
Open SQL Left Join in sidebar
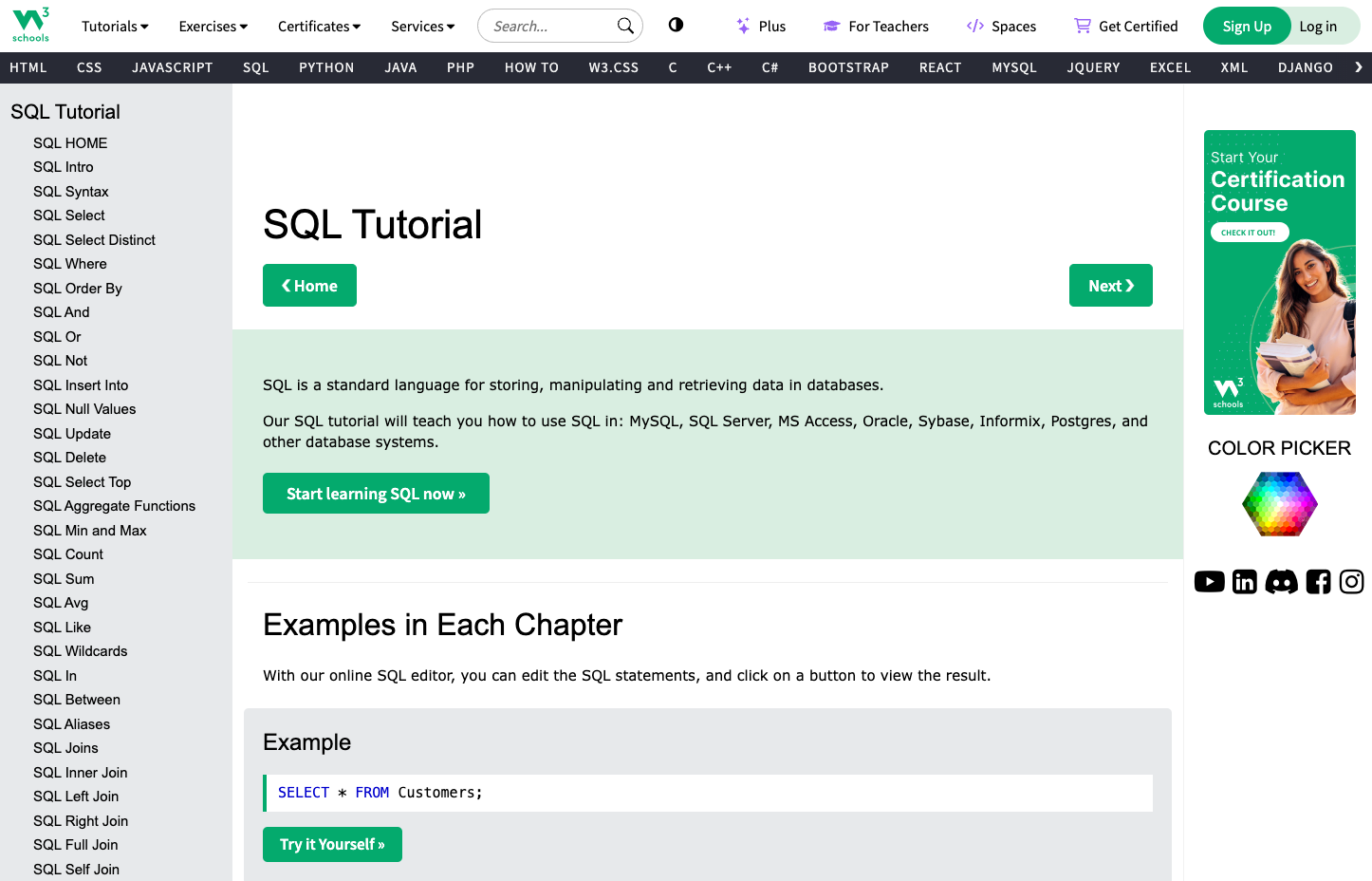76,797
